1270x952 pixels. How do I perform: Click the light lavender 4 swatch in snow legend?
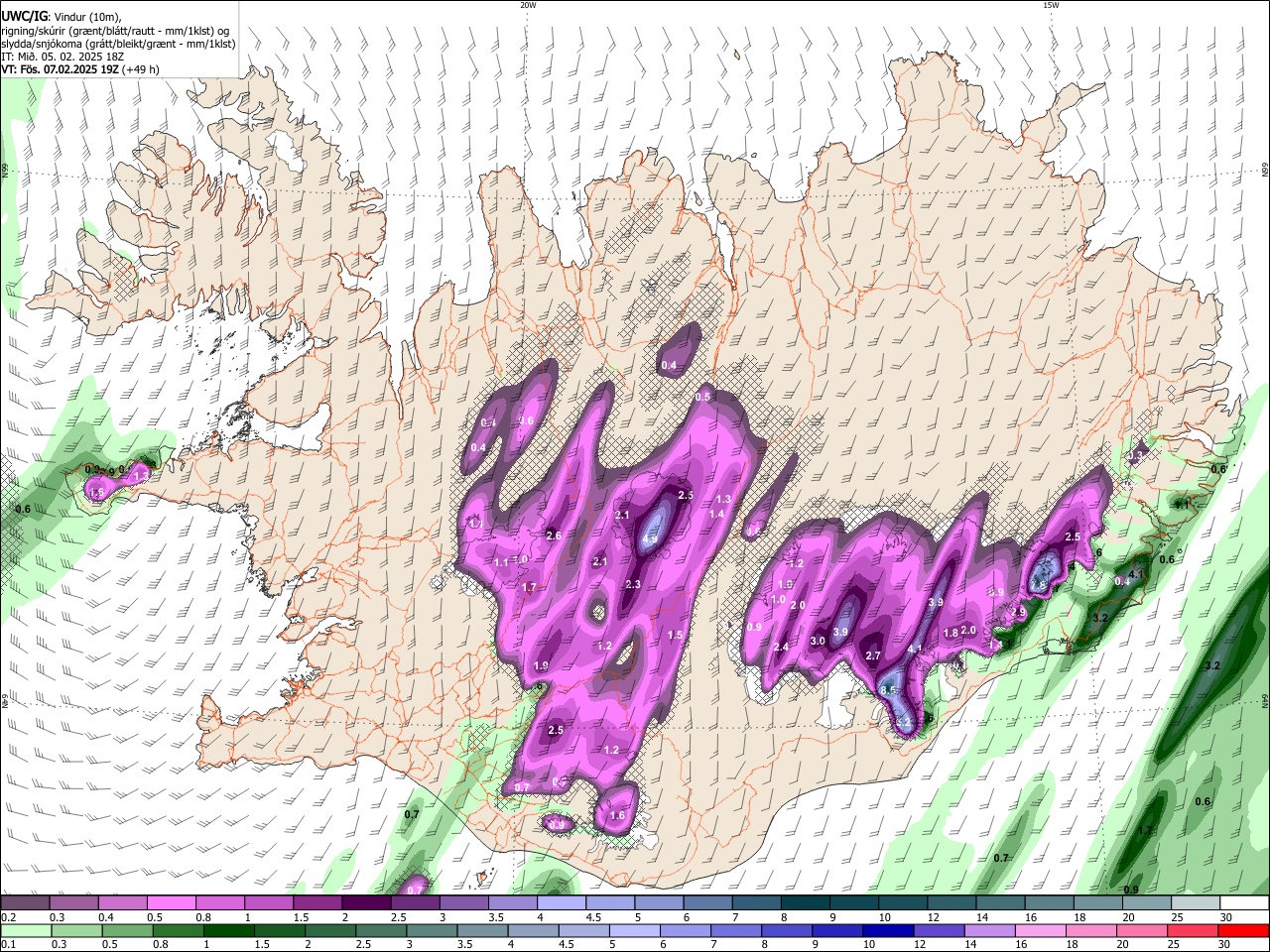click(561, 903)
